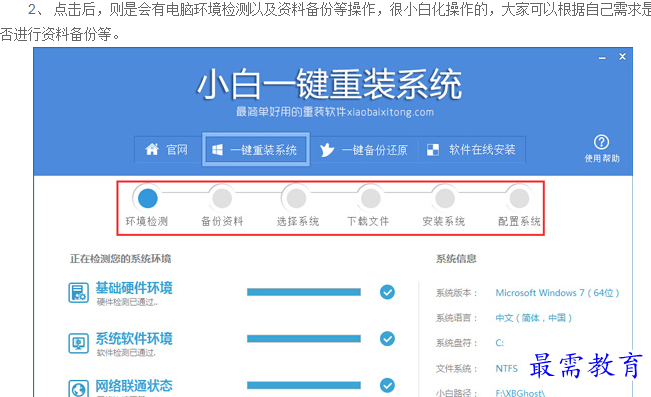651x397 pixels.
Task: Click the 系统软件环境 progress bar
Action: [x=304, y=338]
